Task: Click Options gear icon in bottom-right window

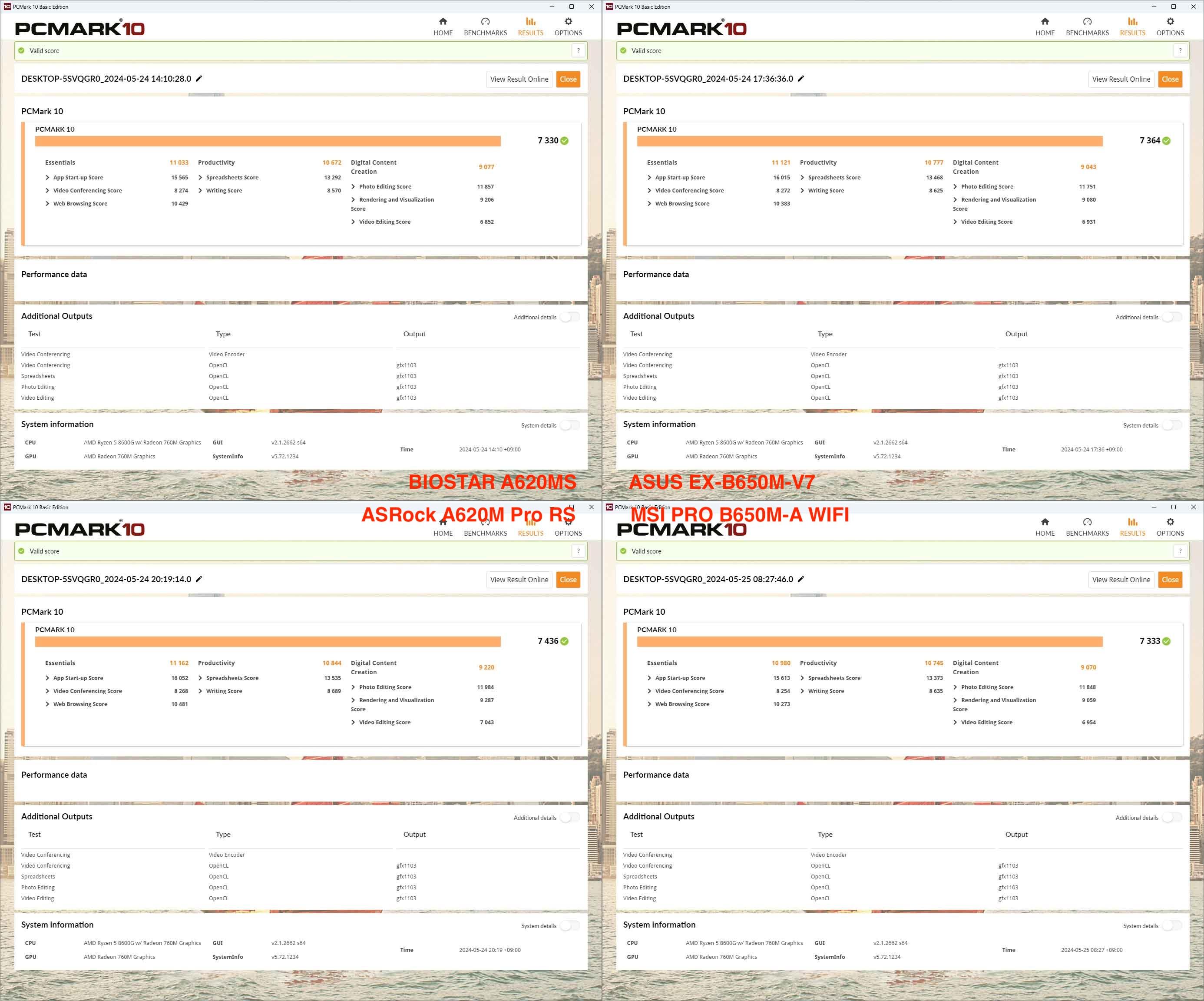Action: (x=1170, y=522)
